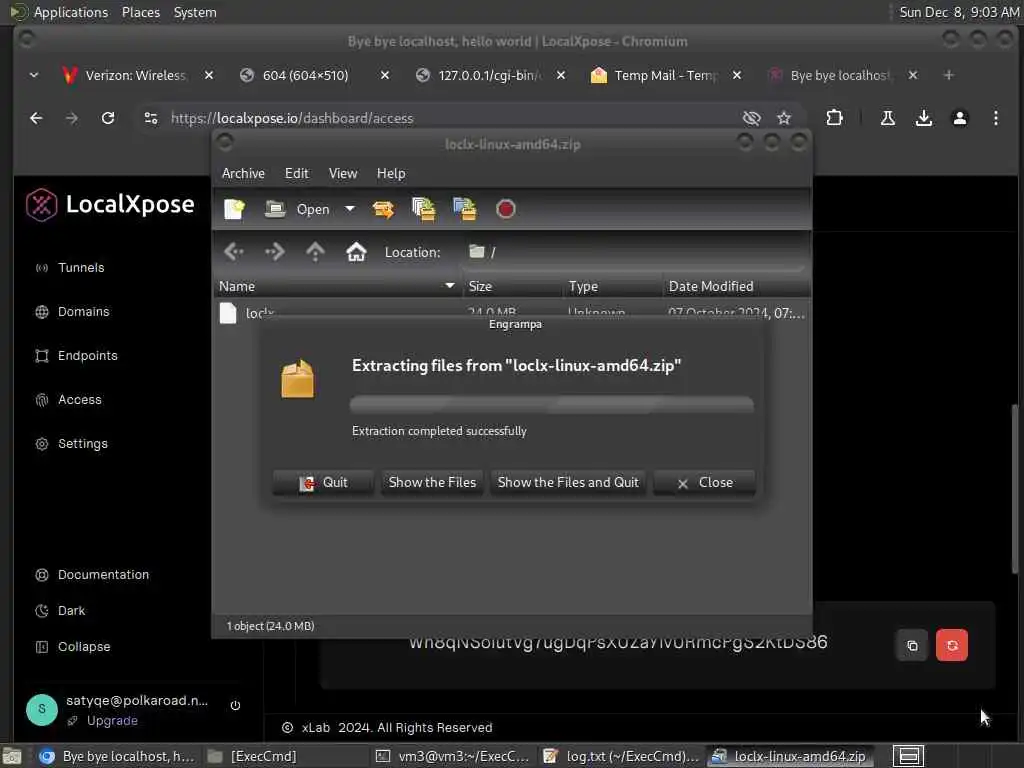1024x768 pixels.
Task: Open the Chromium profile icon
Action: (959, 118)
